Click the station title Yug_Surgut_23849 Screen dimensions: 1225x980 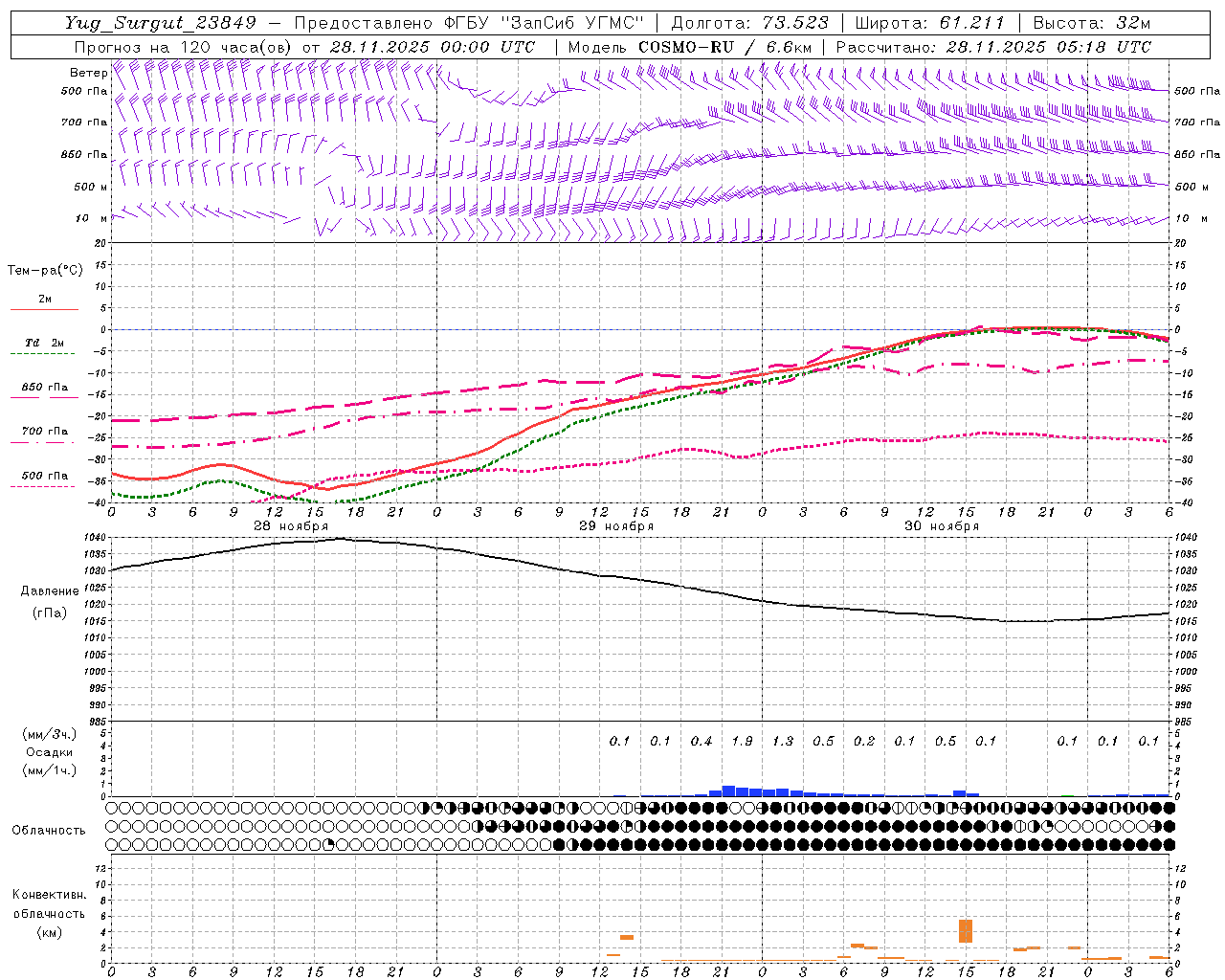[160, 23]
